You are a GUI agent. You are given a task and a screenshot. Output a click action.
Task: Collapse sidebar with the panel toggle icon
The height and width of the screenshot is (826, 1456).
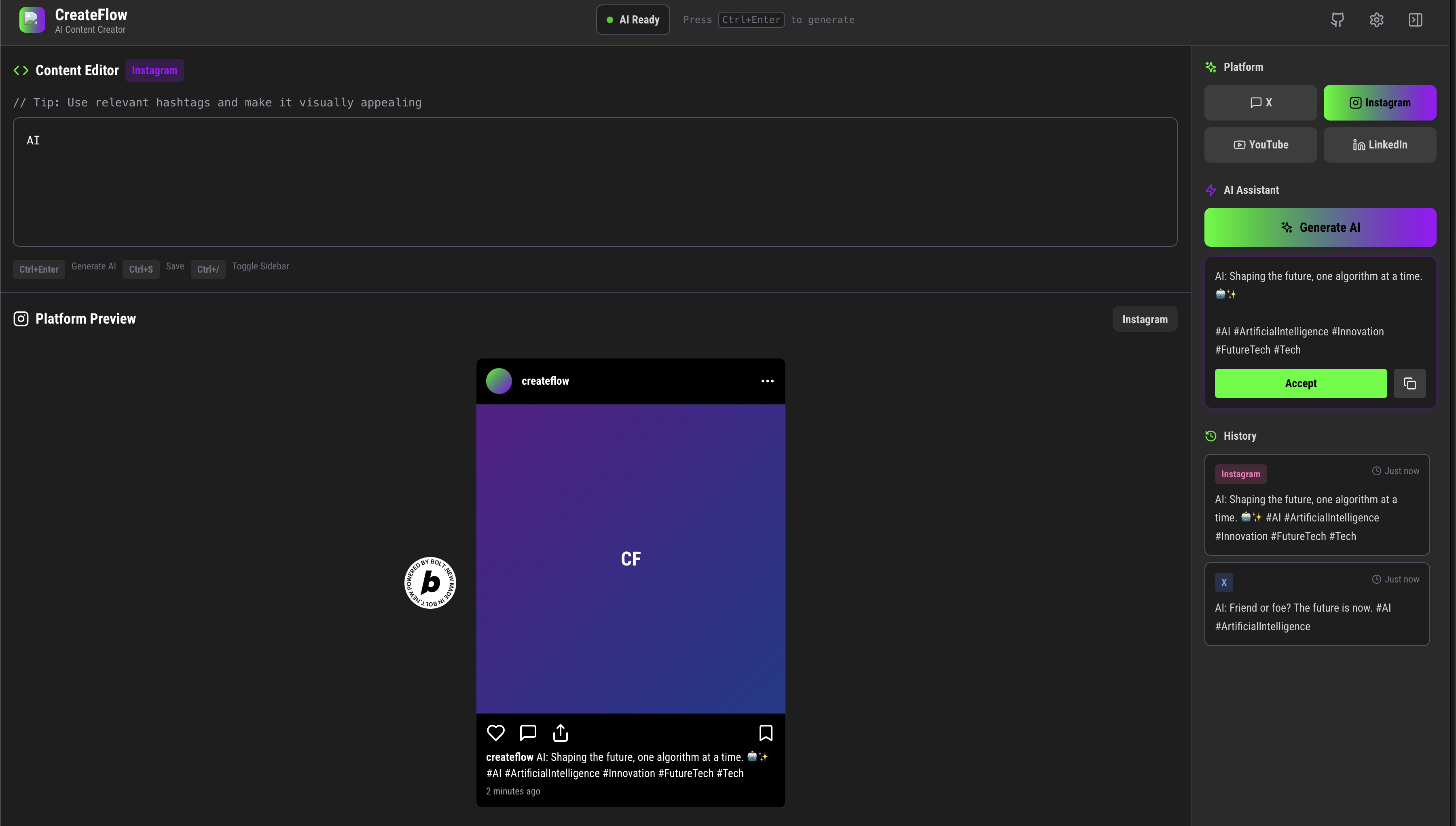1415,20
